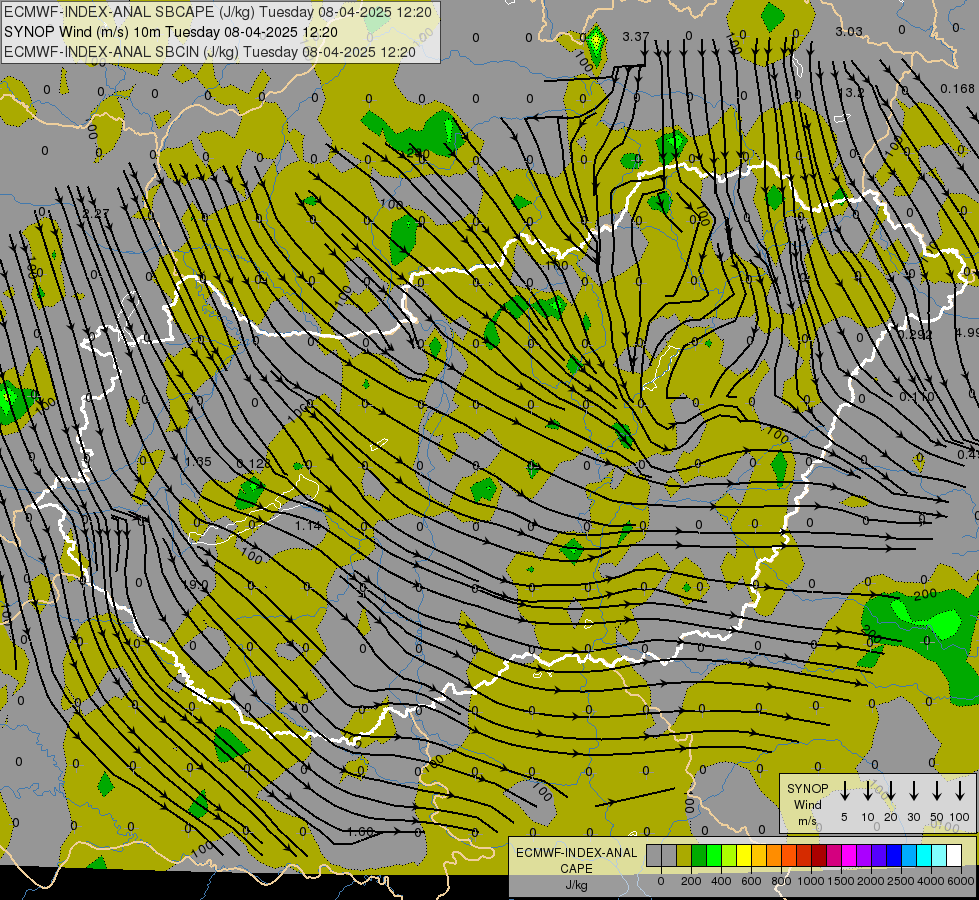Screen dimensions: 979x900
Task: Click the '1.14' wind value on the map
Action: (x=308, y=526)
